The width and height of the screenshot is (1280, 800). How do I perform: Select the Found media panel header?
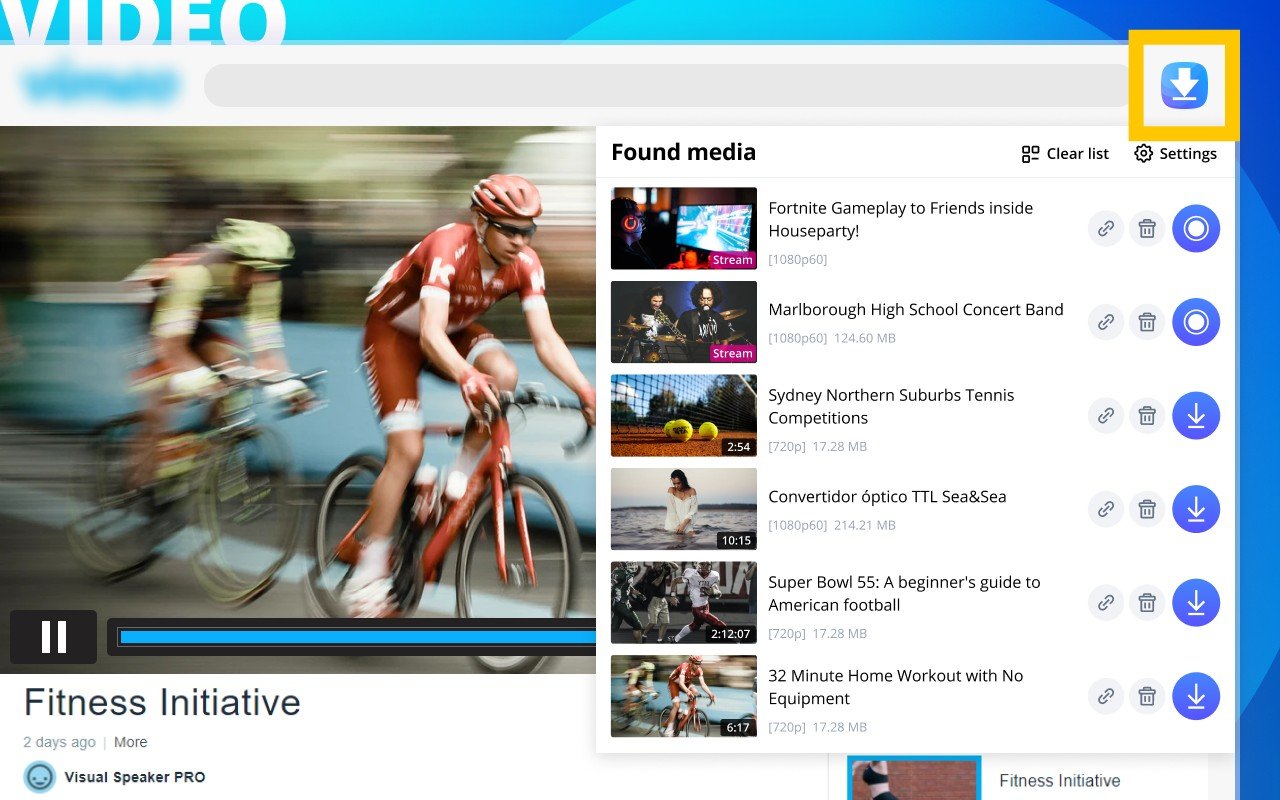coord(683,151)
